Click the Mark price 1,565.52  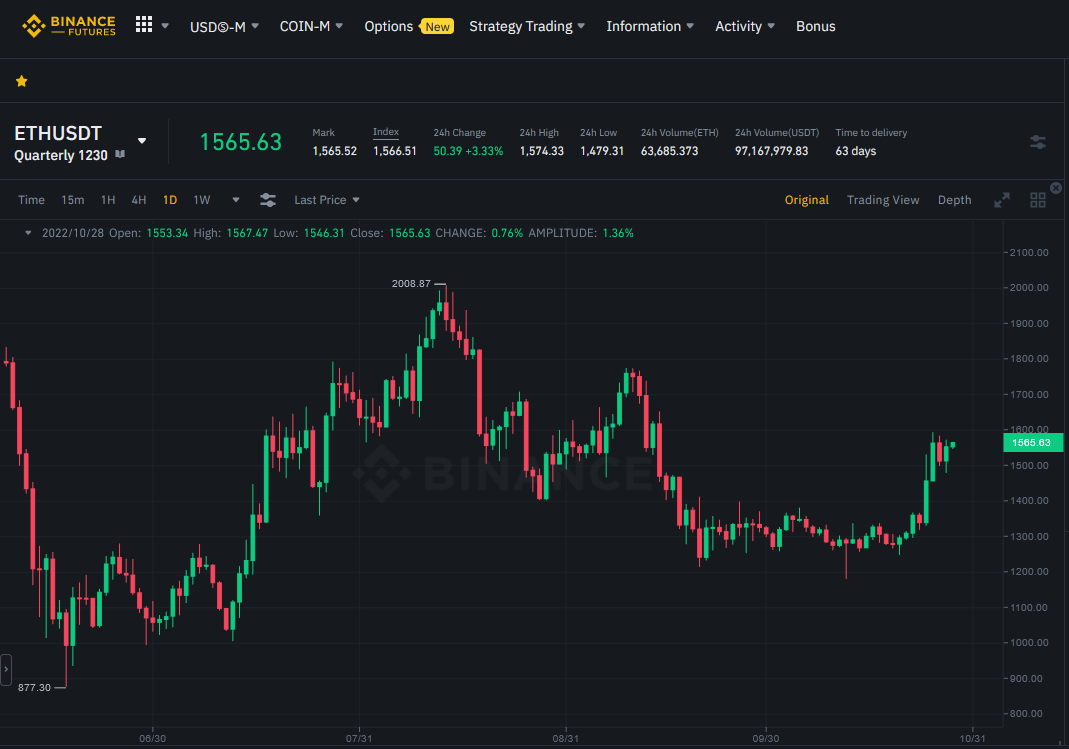tap(335, 151)
